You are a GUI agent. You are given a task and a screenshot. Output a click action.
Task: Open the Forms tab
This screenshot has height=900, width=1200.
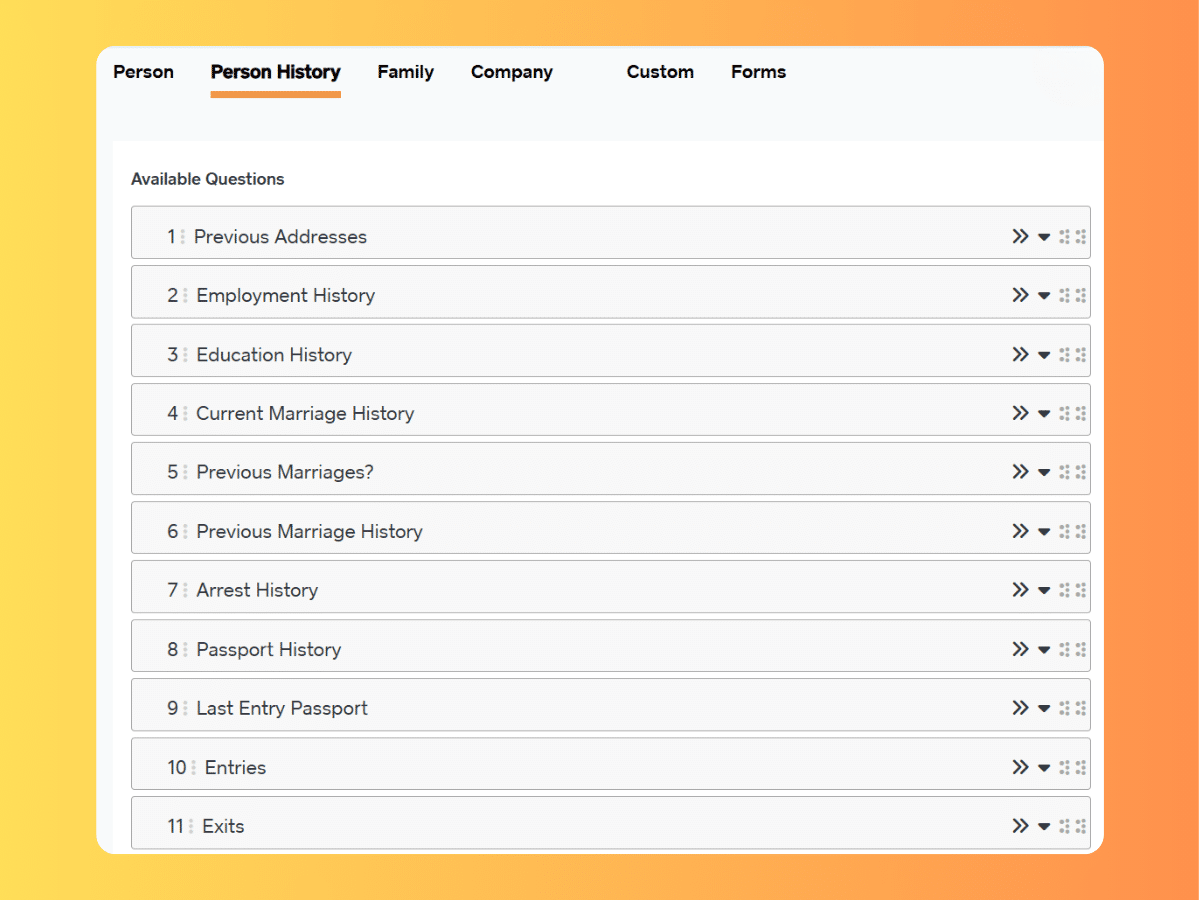click(x=758, y=72)
